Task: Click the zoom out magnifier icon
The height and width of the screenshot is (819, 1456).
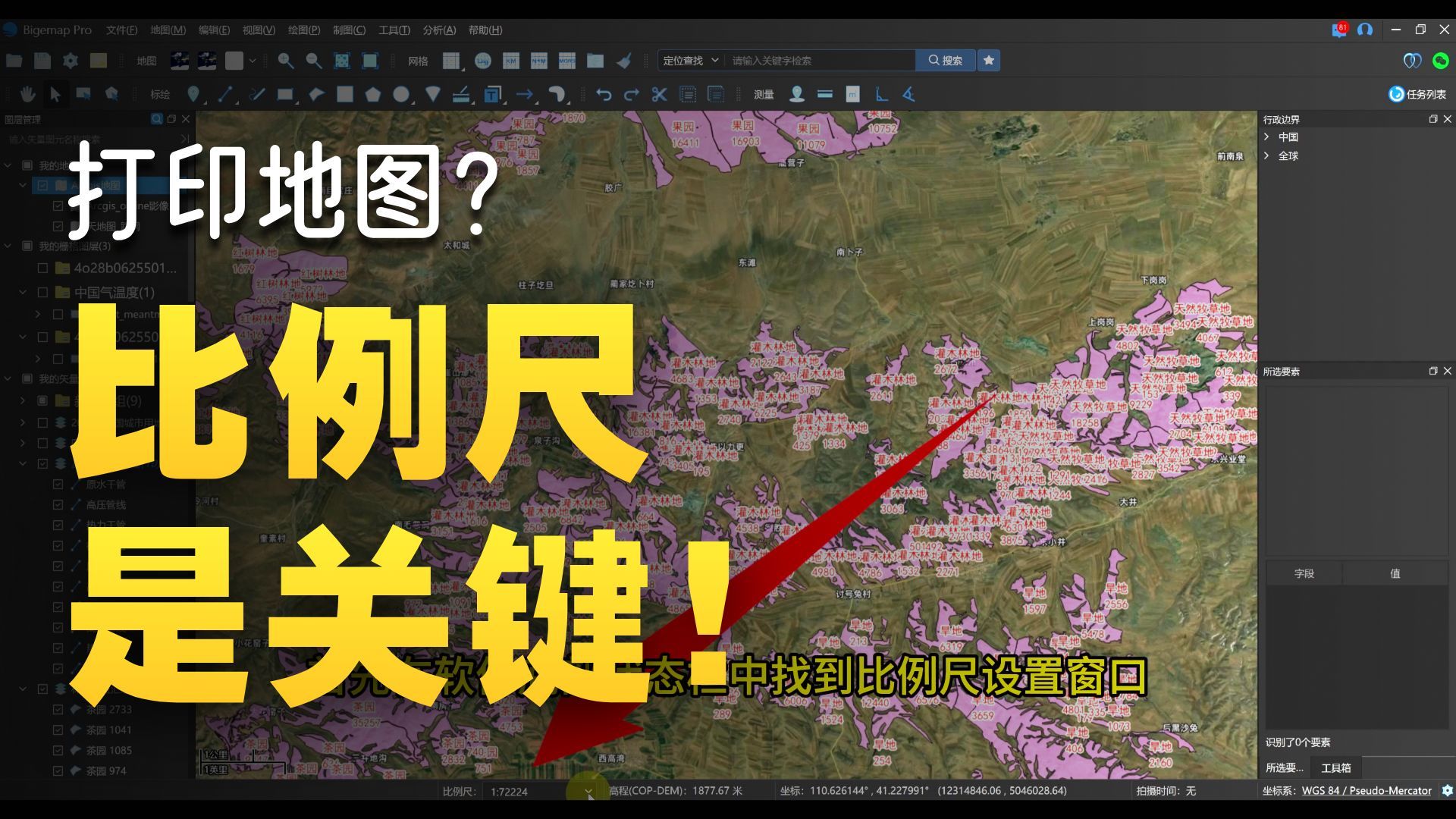Action: coord(313,61)
